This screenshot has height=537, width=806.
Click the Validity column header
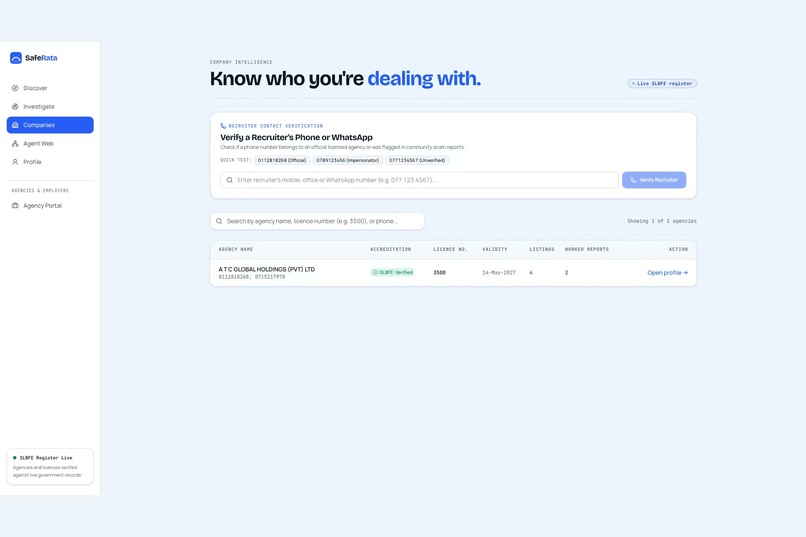[x=494, y=249]
